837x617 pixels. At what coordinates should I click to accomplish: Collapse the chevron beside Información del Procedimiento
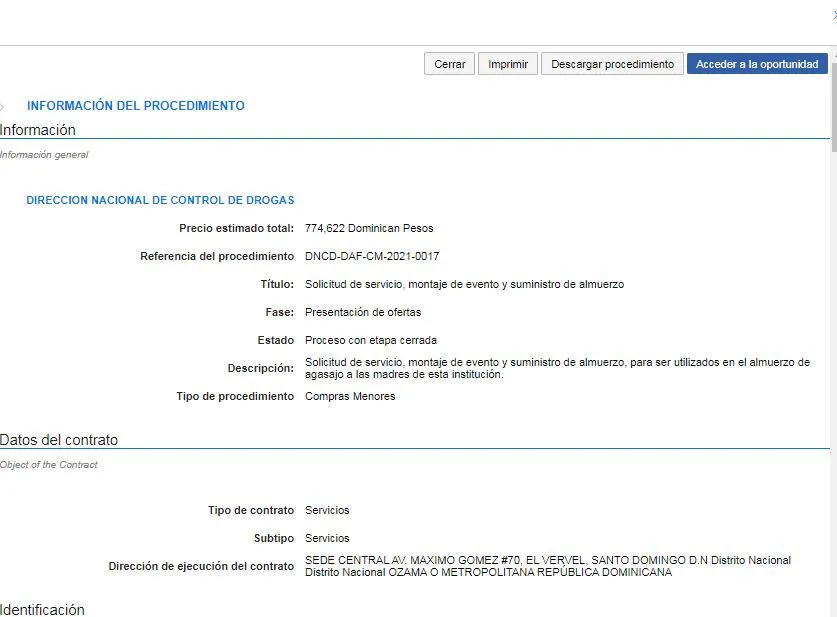tap(3, 106)
